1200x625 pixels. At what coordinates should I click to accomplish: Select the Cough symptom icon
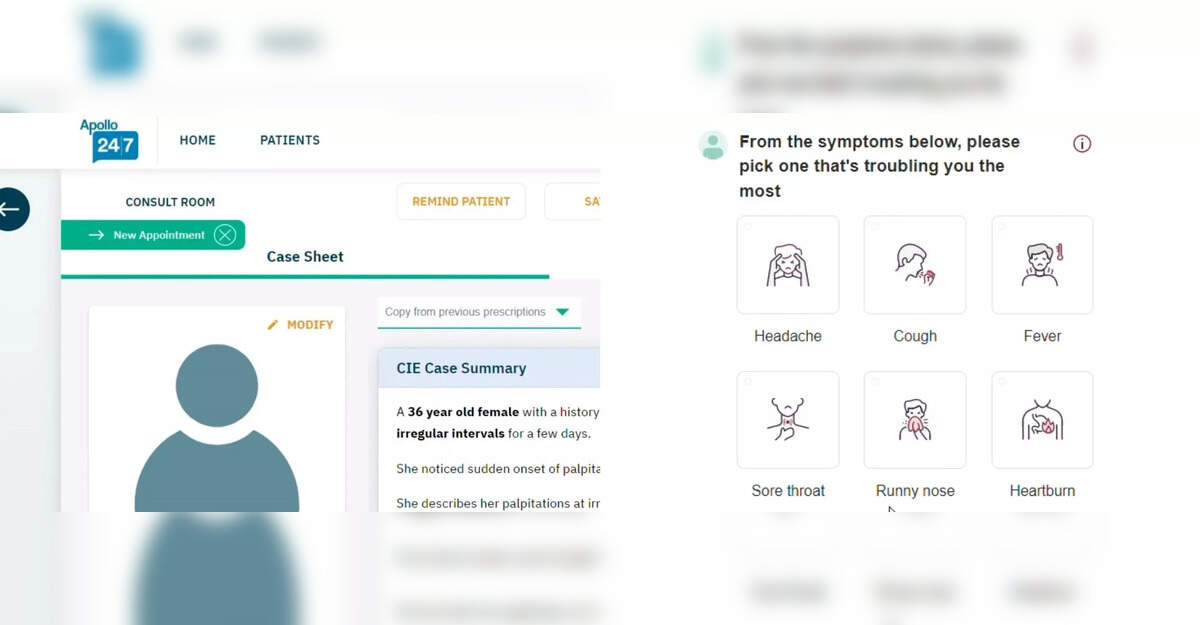click(x=915, y=265)
